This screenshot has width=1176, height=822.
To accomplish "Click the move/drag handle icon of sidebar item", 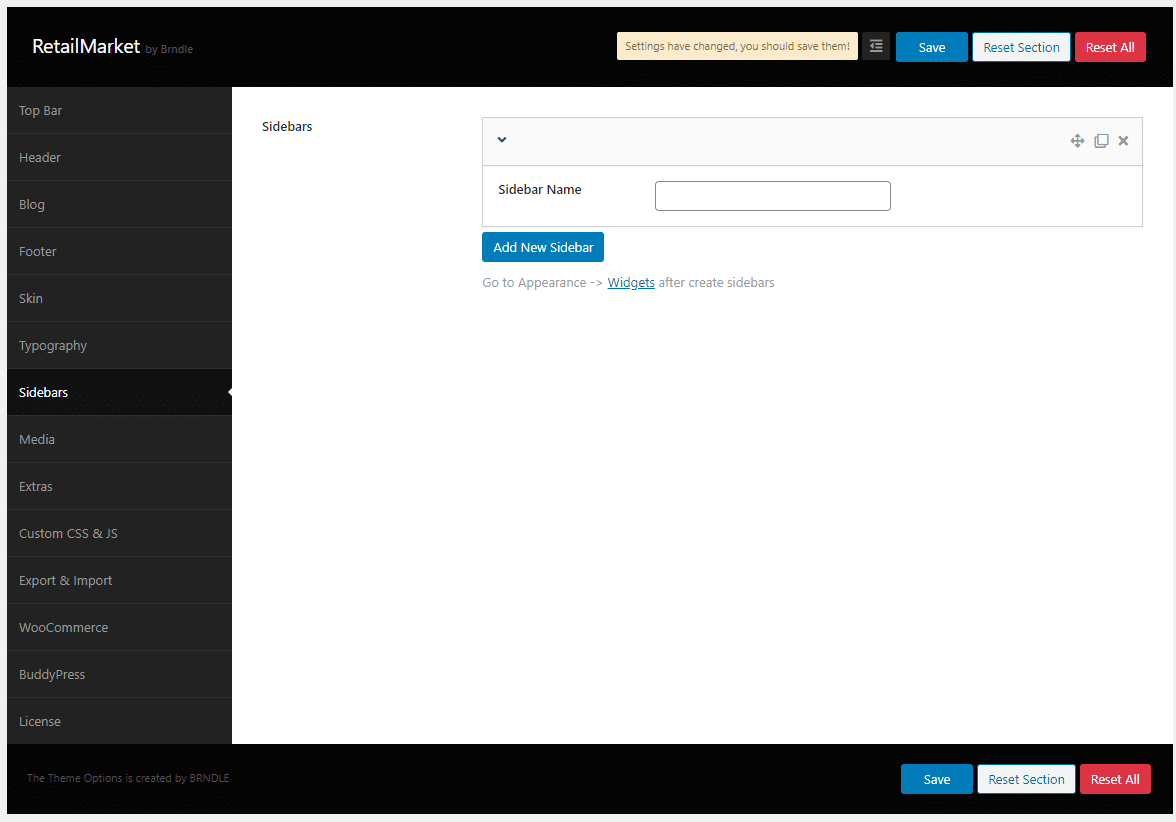I will [1077, 141].
